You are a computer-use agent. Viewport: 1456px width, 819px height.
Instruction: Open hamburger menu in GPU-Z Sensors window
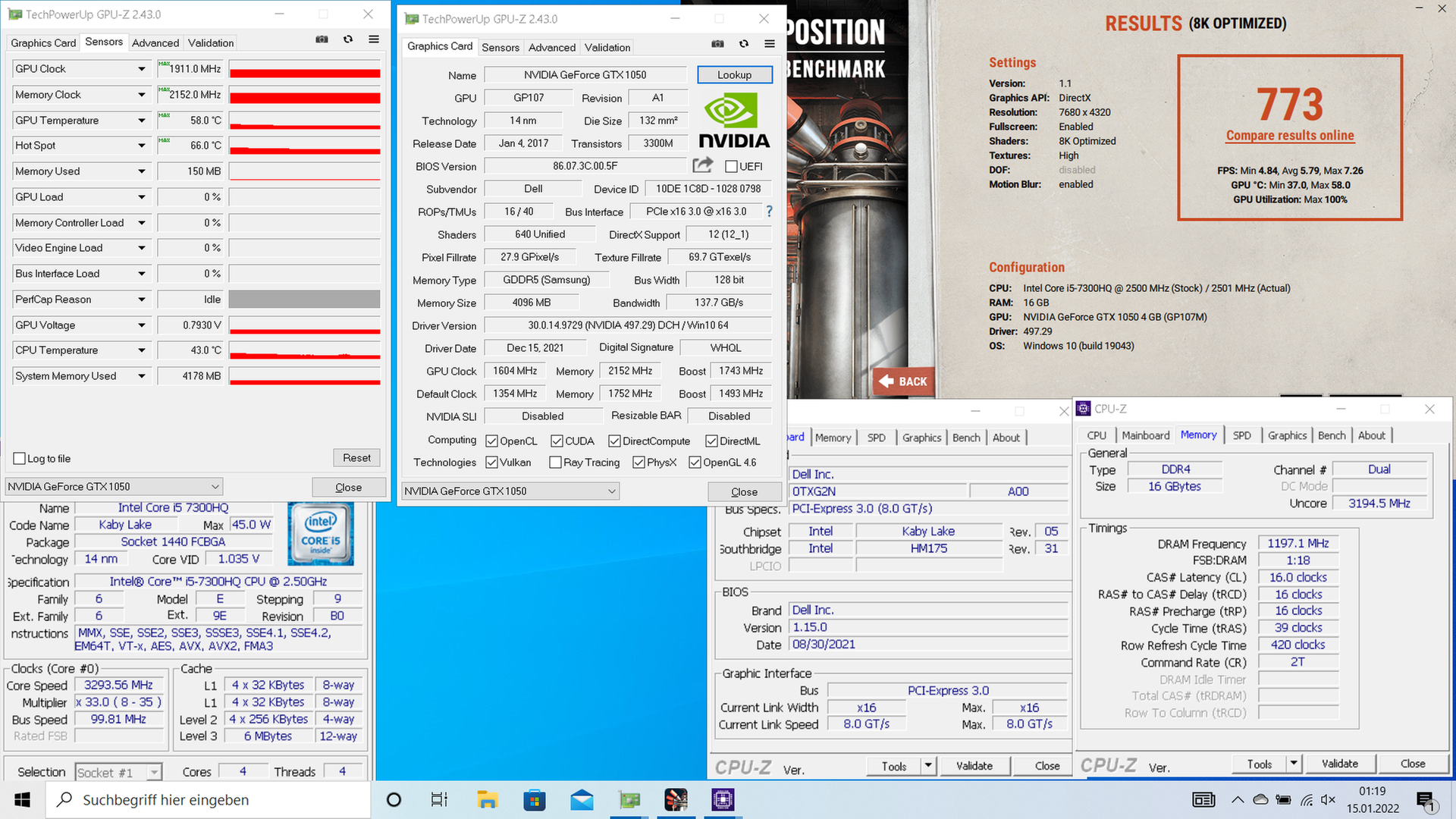(x=374, y=39)
